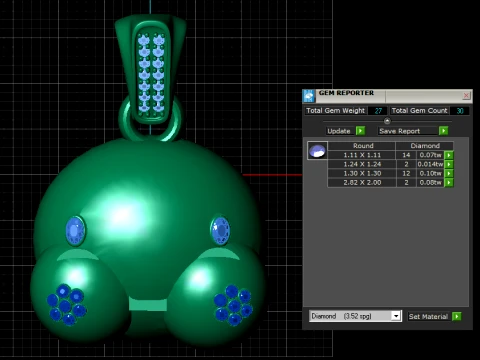Click green arrow next to Update
This screenshot has width=480, height=360.
tap(360, 131)
